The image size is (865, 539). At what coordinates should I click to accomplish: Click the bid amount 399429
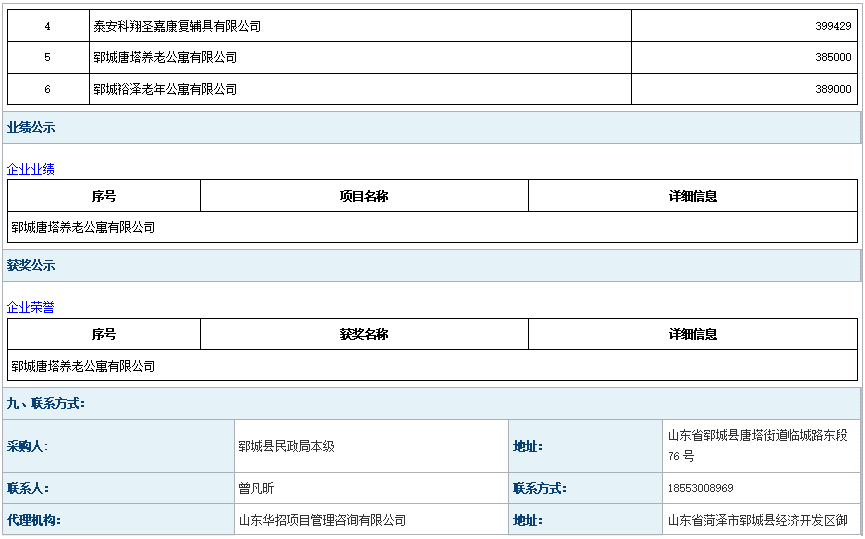coord(833,26)
